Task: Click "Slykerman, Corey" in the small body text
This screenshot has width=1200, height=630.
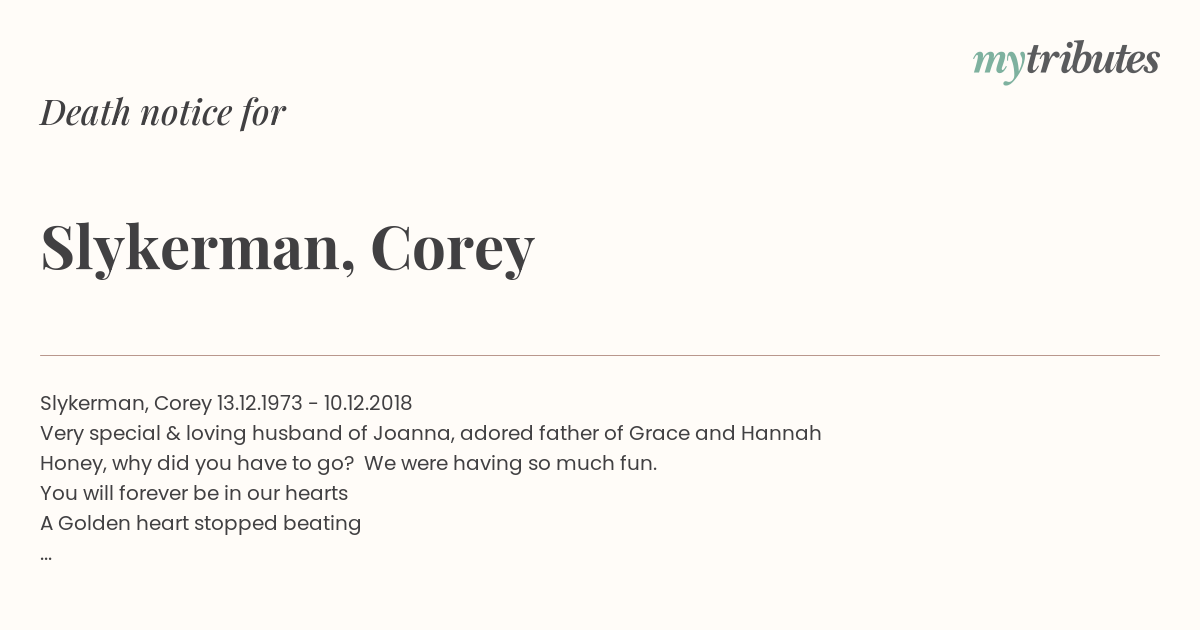Action: 125,404
